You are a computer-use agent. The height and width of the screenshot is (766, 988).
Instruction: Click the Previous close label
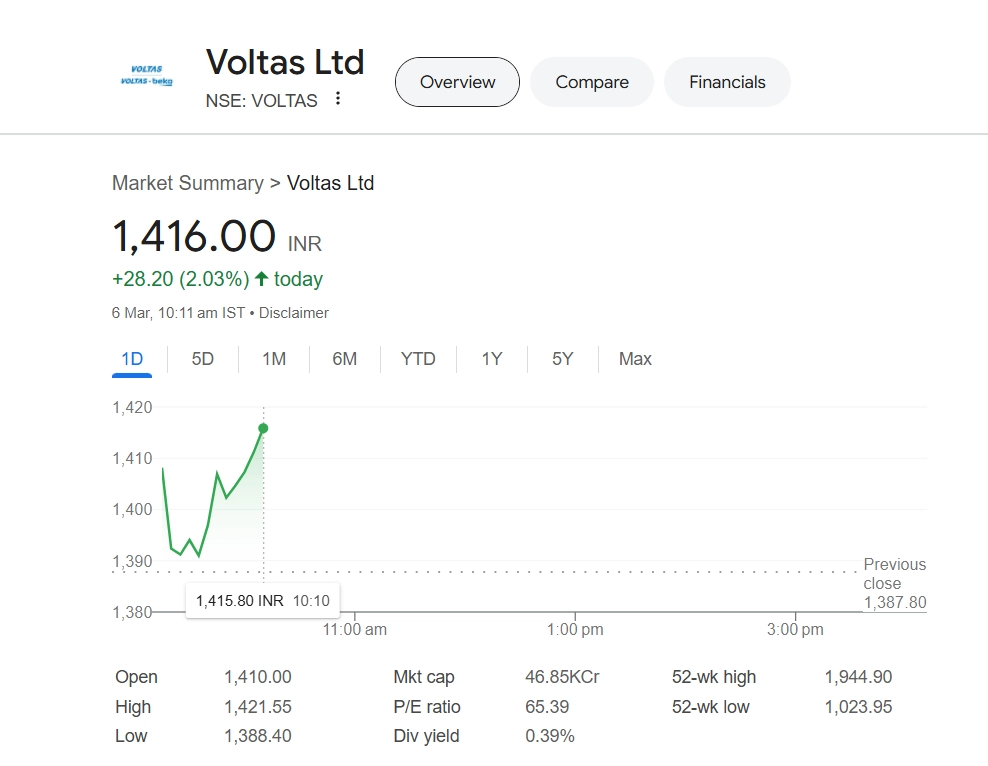894,574
